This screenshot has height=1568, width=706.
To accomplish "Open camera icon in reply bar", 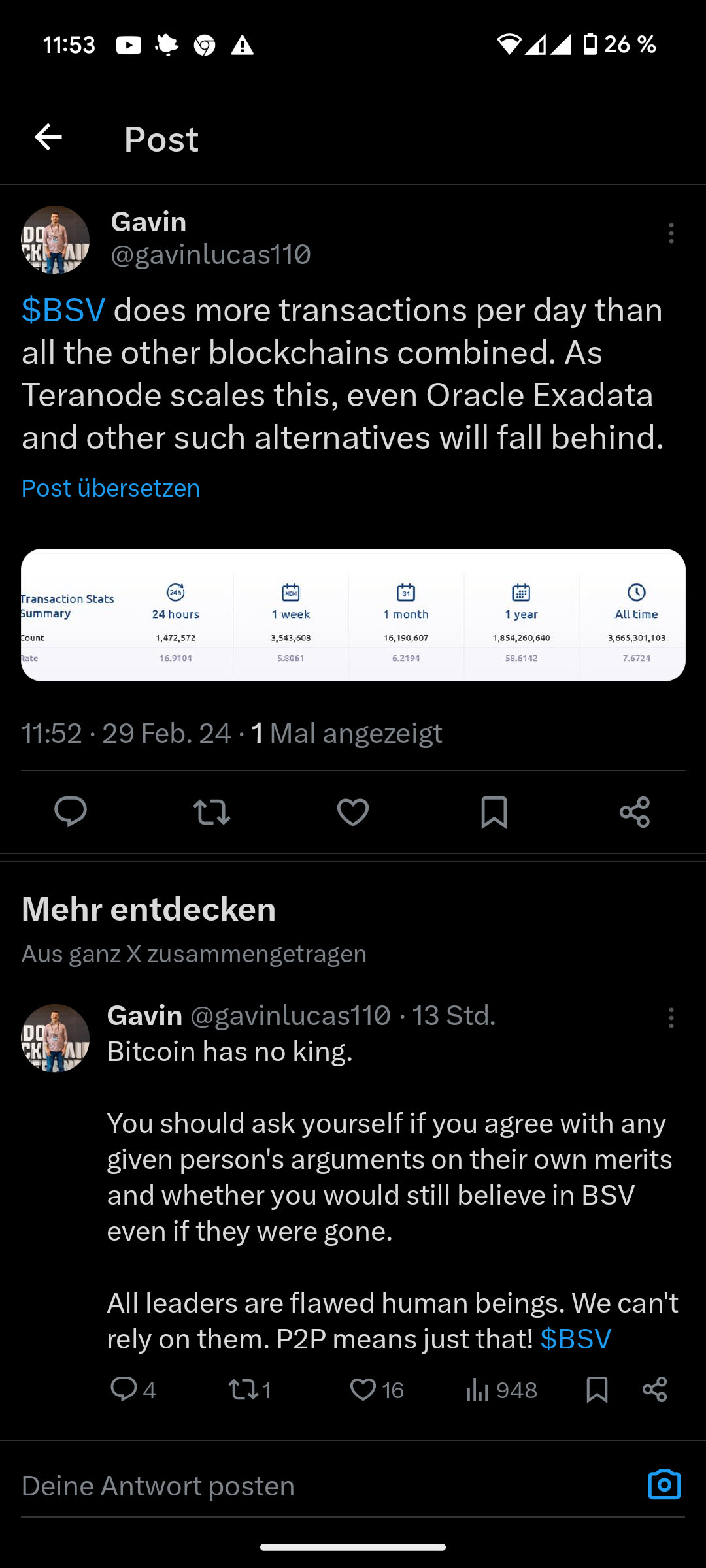I will click(x=664, y=1485).
